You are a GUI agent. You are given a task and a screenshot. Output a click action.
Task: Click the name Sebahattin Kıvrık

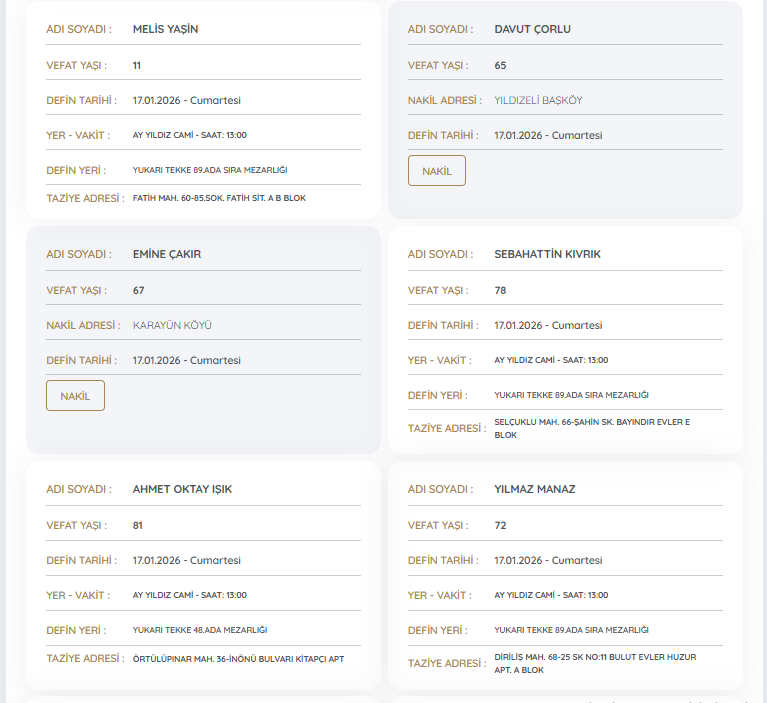[548, 254]
